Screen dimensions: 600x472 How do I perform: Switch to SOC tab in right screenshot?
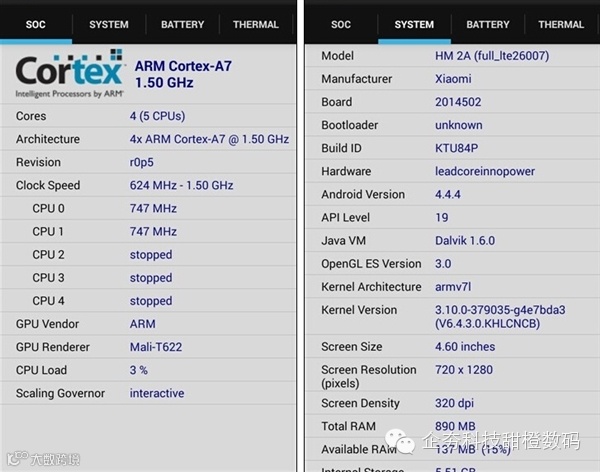click(x=341, y=24)
